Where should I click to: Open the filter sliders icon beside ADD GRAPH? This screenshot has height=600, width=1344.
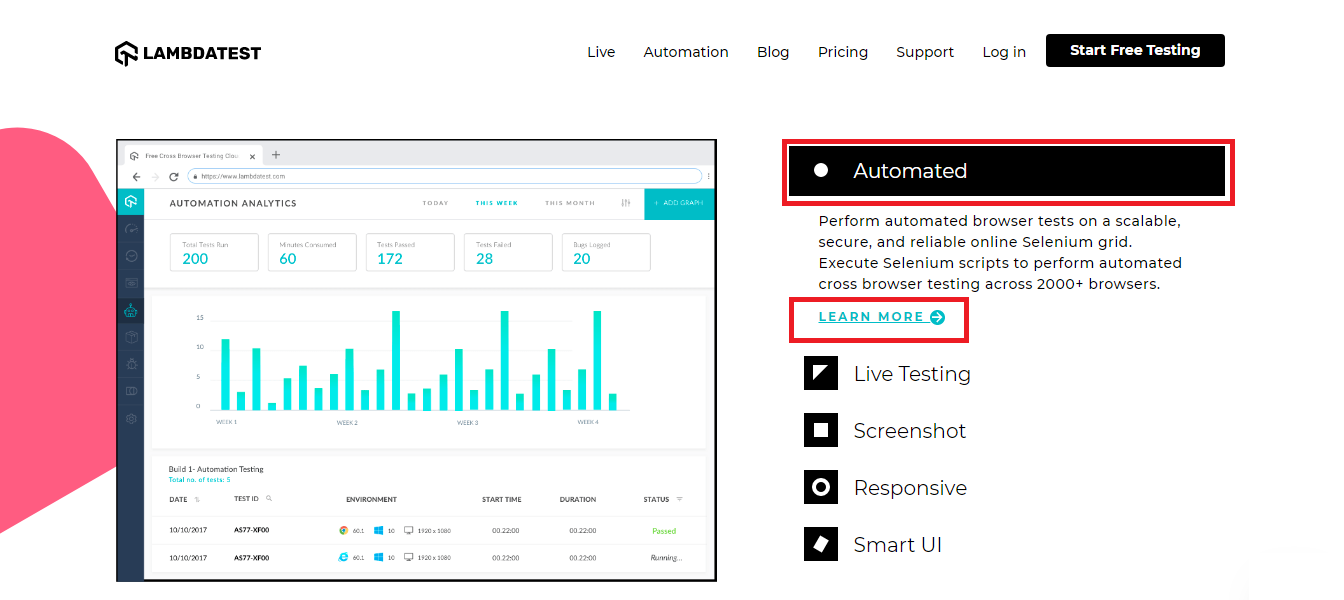coord(626,203)
